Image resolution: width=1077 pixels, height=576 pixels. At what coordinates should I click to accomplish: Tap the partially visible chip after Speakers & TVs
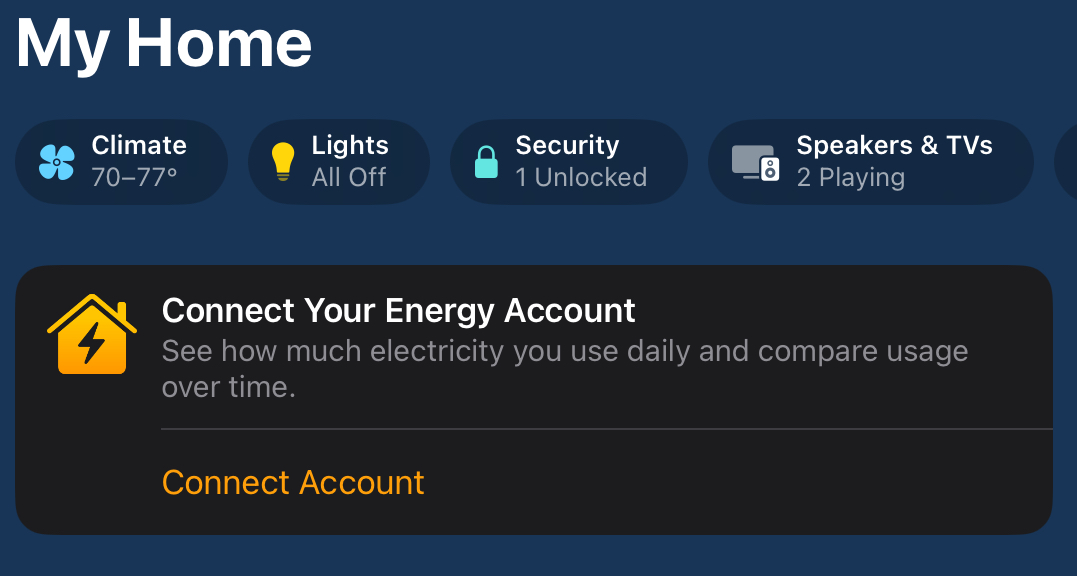pyautogui.click(x=1065, y=162)
